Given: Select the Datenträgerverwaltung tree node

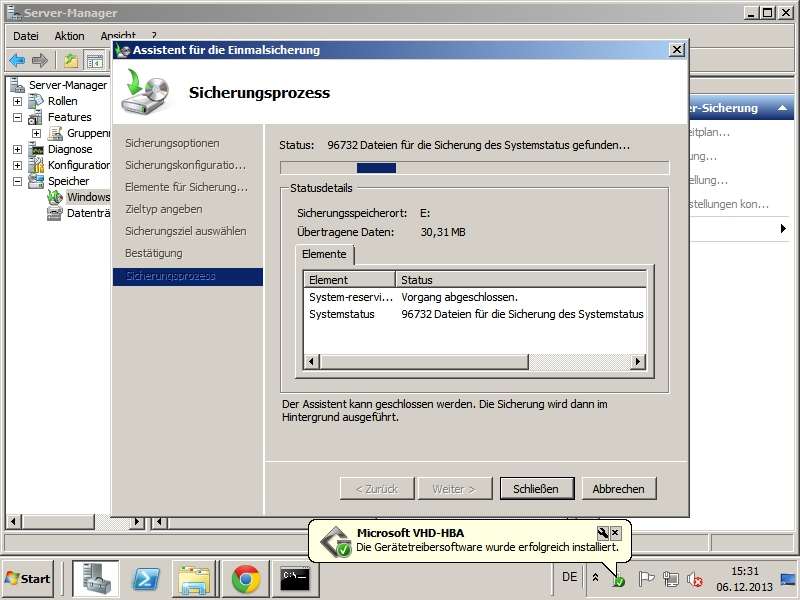Looking at the screenshot, I should coord(88,213).
